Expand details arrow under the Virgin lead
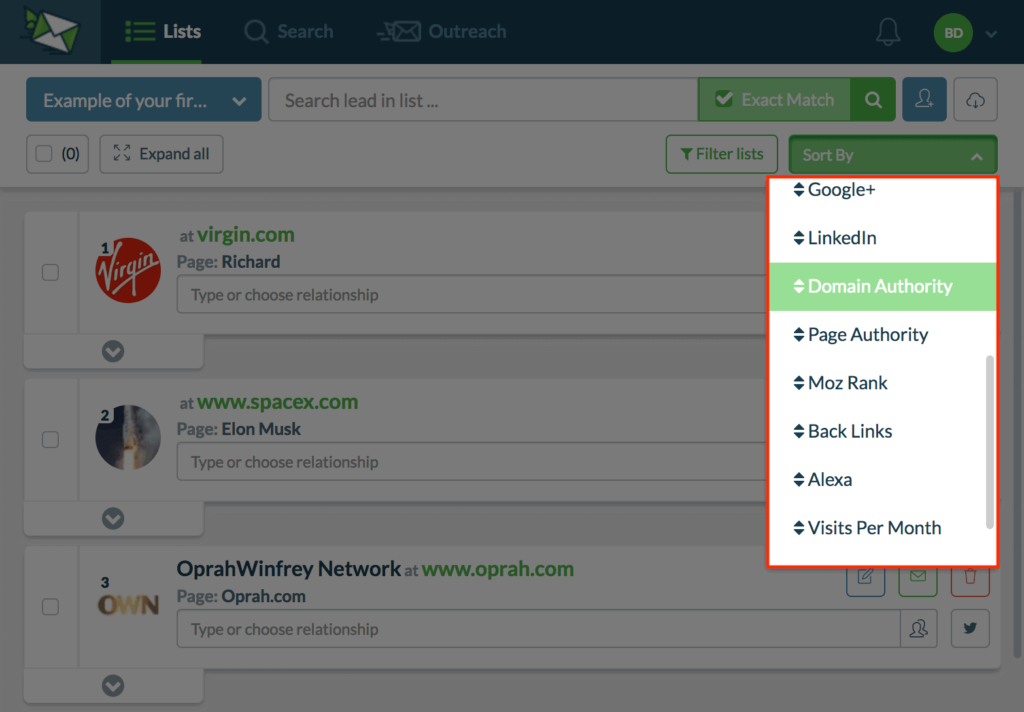This screenshot has height=712, width=1024. point(113,351)
